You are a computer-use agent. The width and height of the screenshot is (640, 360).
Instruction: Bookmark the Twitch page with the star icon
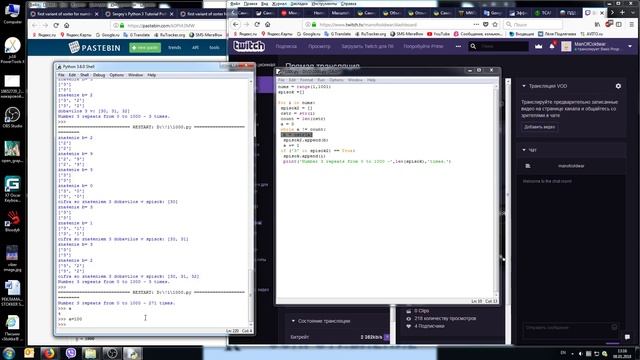495,24
